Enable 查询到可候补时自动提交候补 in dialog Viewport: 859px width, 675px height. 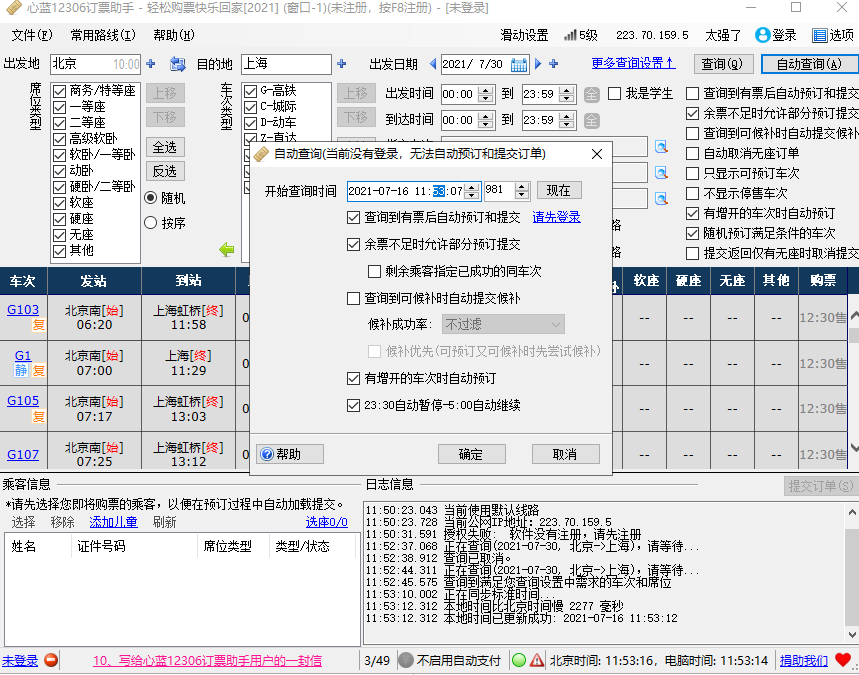(x=353, y=298)
